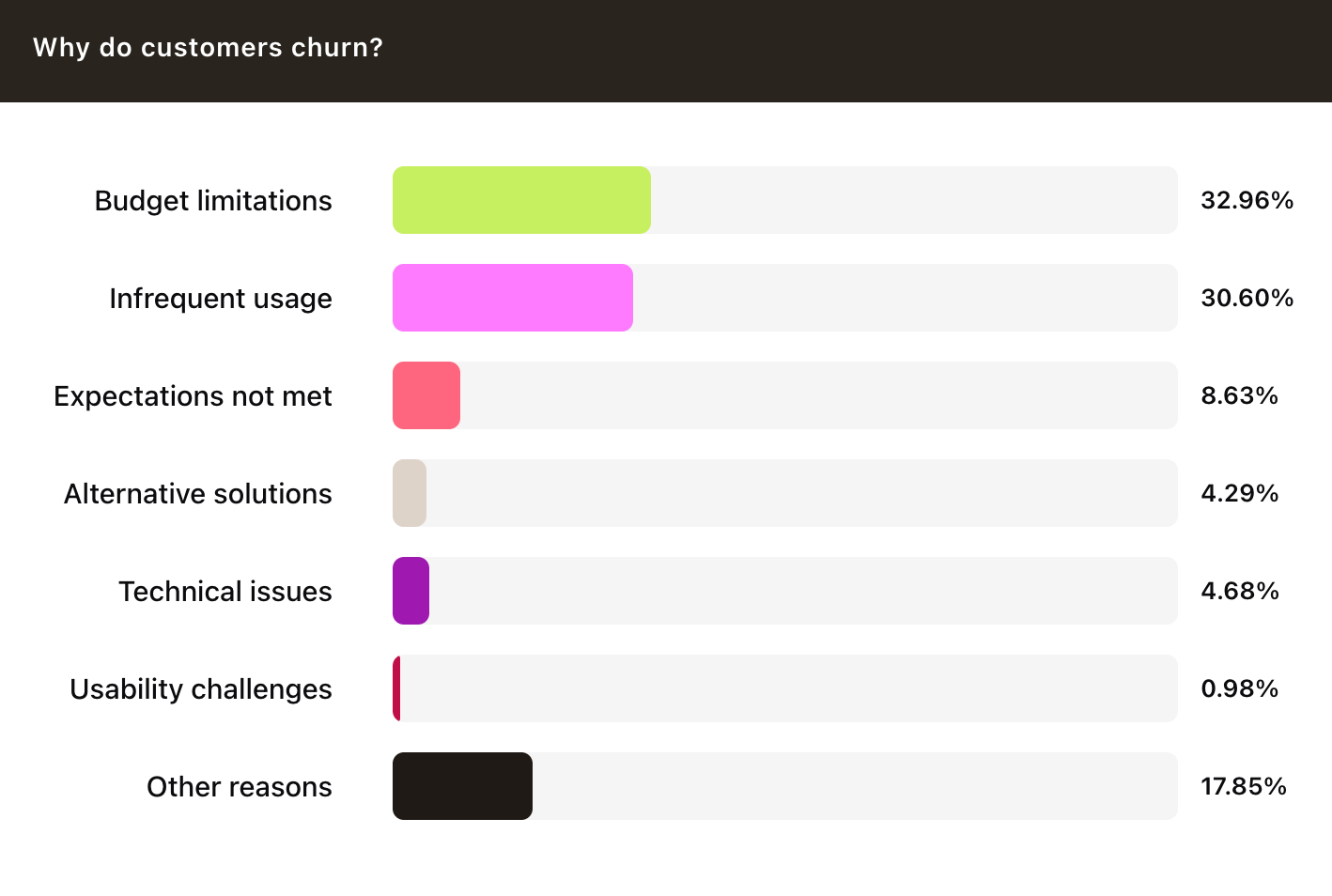Click the 8.63% percentage value
The image size is (1332, 896).
coord(1239,395)
